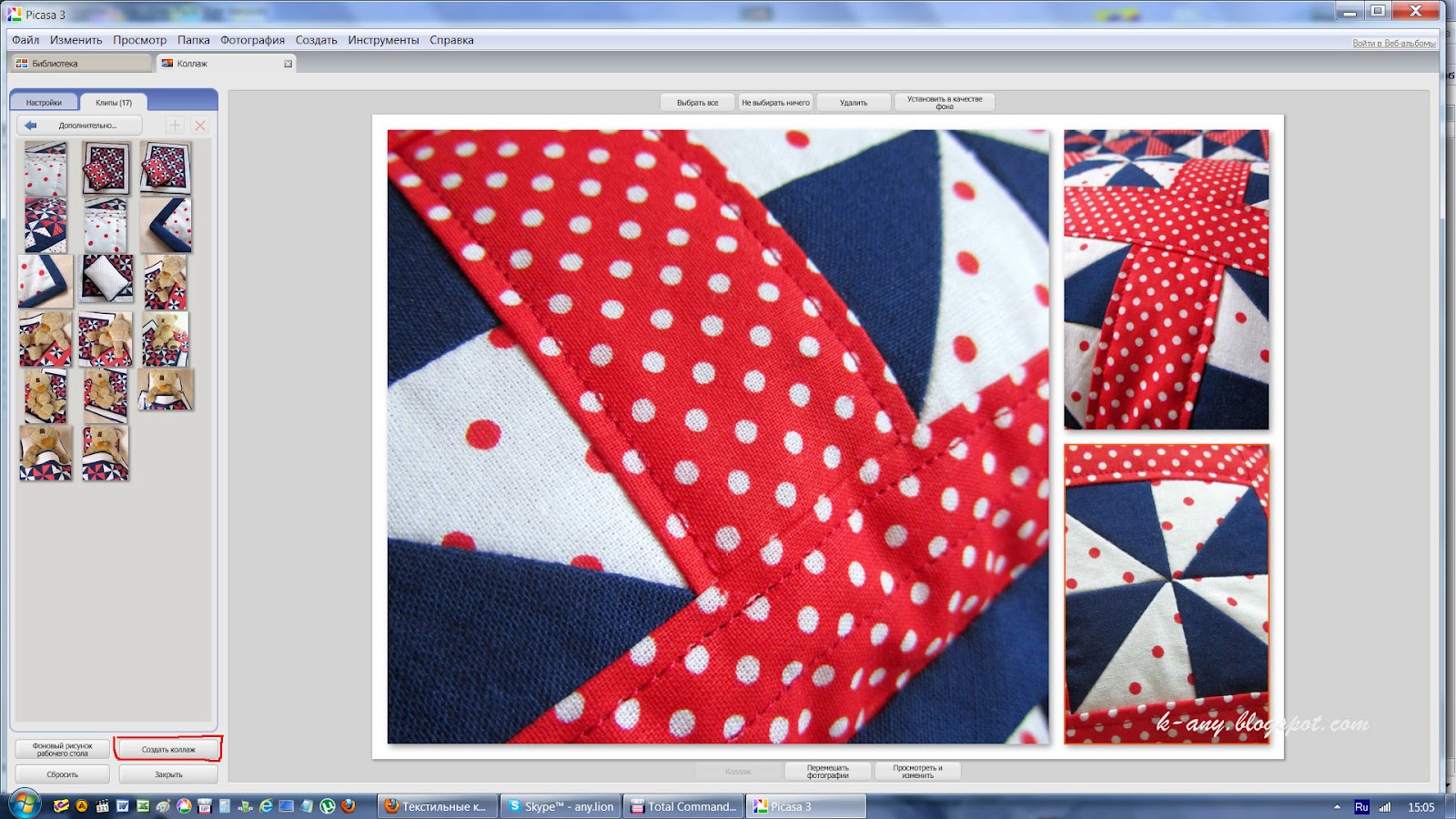
Task: Select the last teddy bear clip thumbnail
Action: tap(106, 452)
